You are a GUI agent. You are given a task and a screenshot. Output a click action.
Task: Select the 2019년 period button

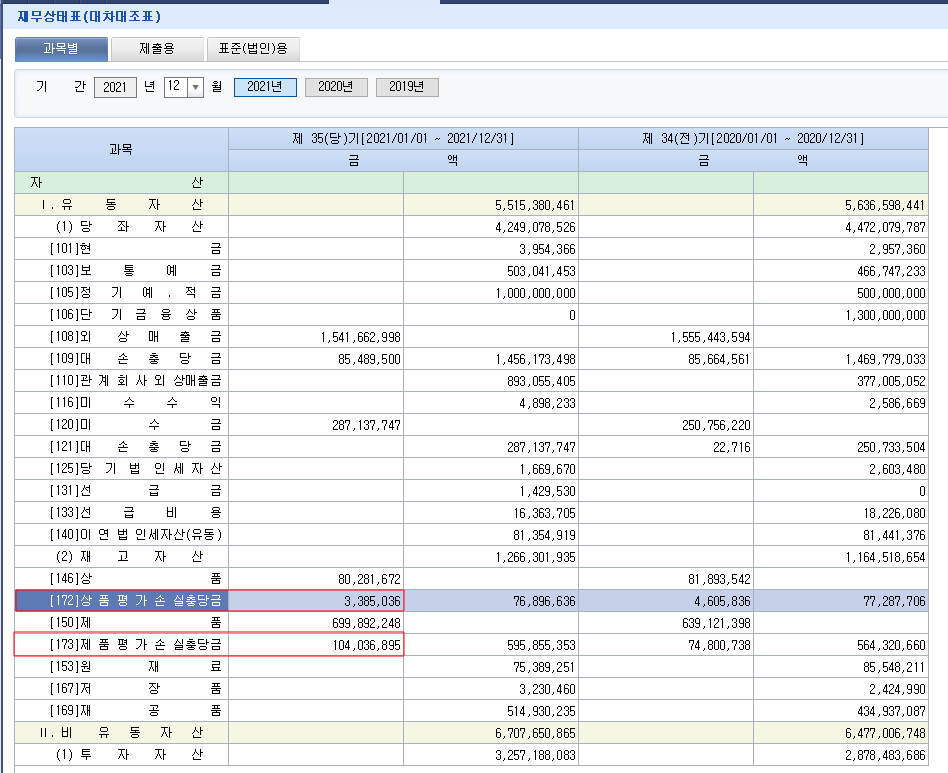[x=407, y=87]
